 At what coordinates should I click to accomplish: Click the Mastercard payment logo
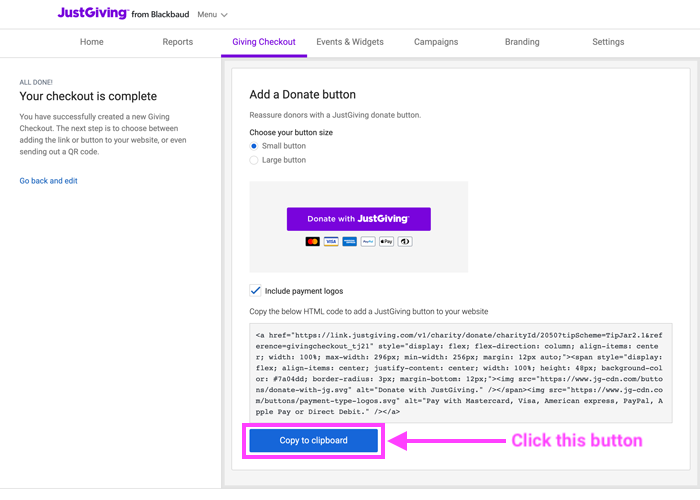tap(313, 242)
